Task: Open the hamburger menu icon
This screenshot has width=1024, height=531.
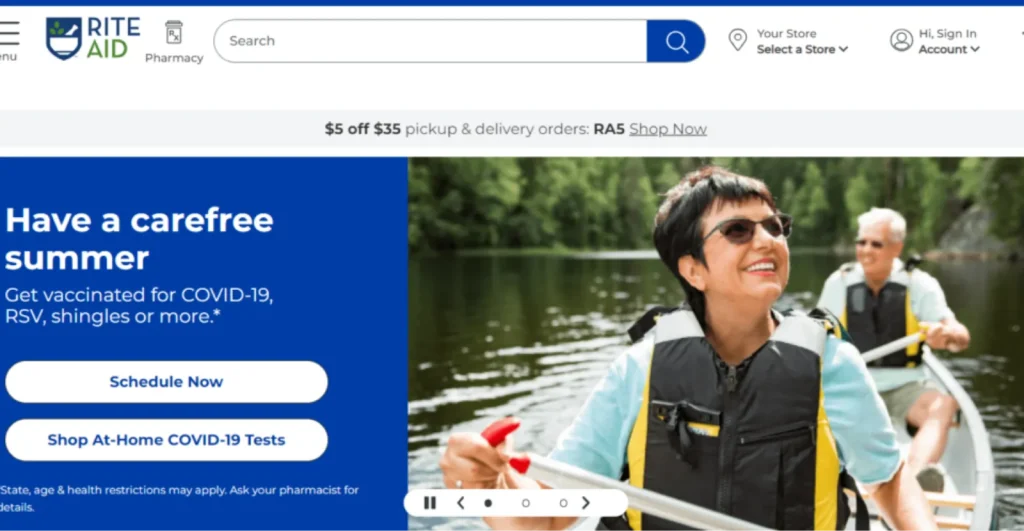Action: (9, 34)
